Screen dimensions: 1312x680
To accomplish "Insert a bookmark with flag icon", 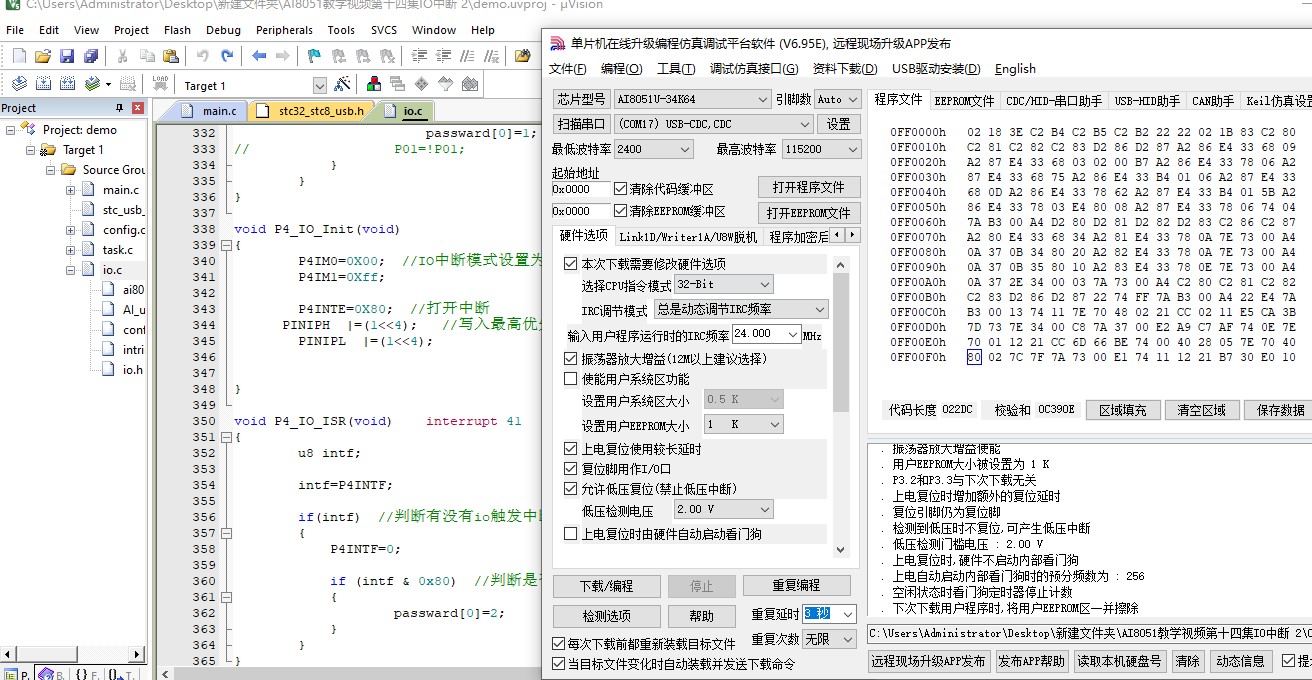I will [314, 56].
